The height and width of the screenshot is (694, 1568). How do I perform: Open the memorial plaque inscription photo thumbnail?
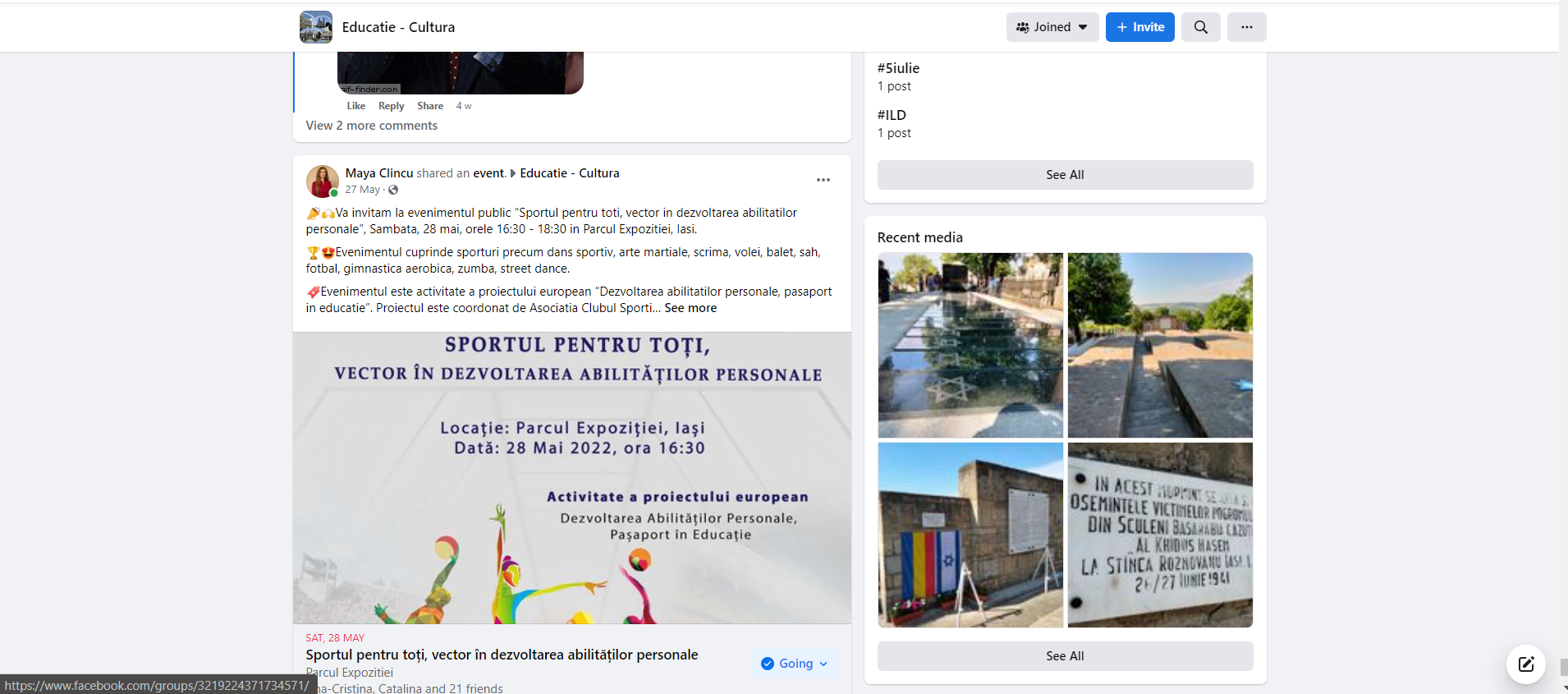pyautogui.click(x=1160, y=535)
